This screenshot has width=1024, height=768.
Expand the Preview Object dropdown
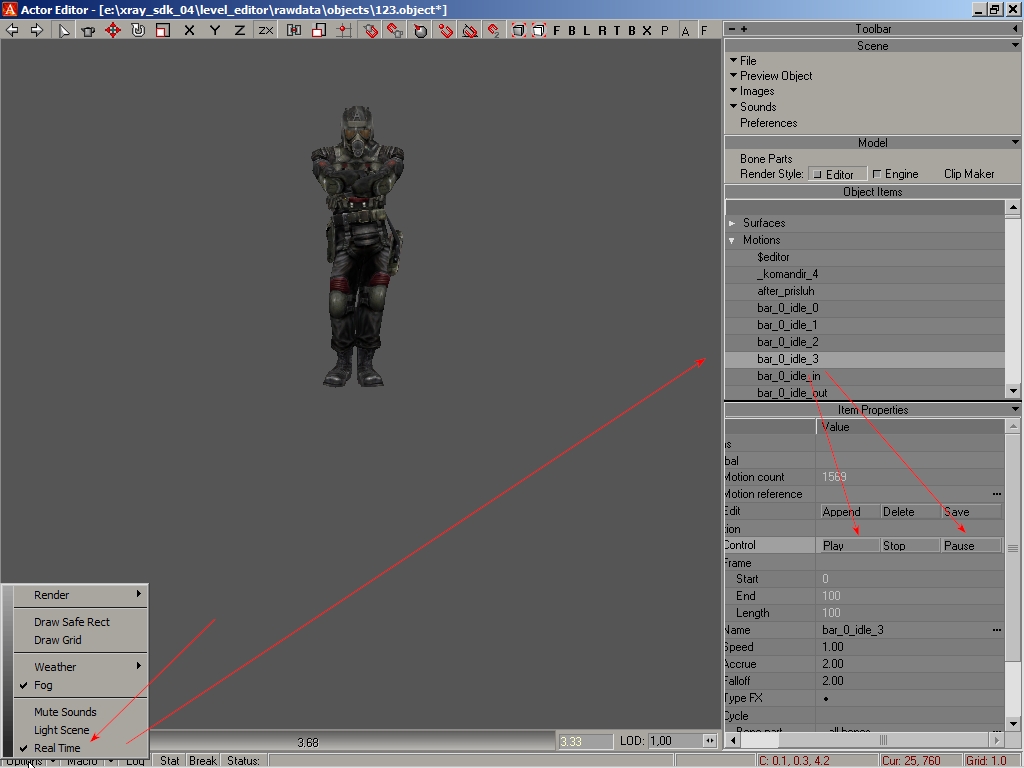click(771, 76)
